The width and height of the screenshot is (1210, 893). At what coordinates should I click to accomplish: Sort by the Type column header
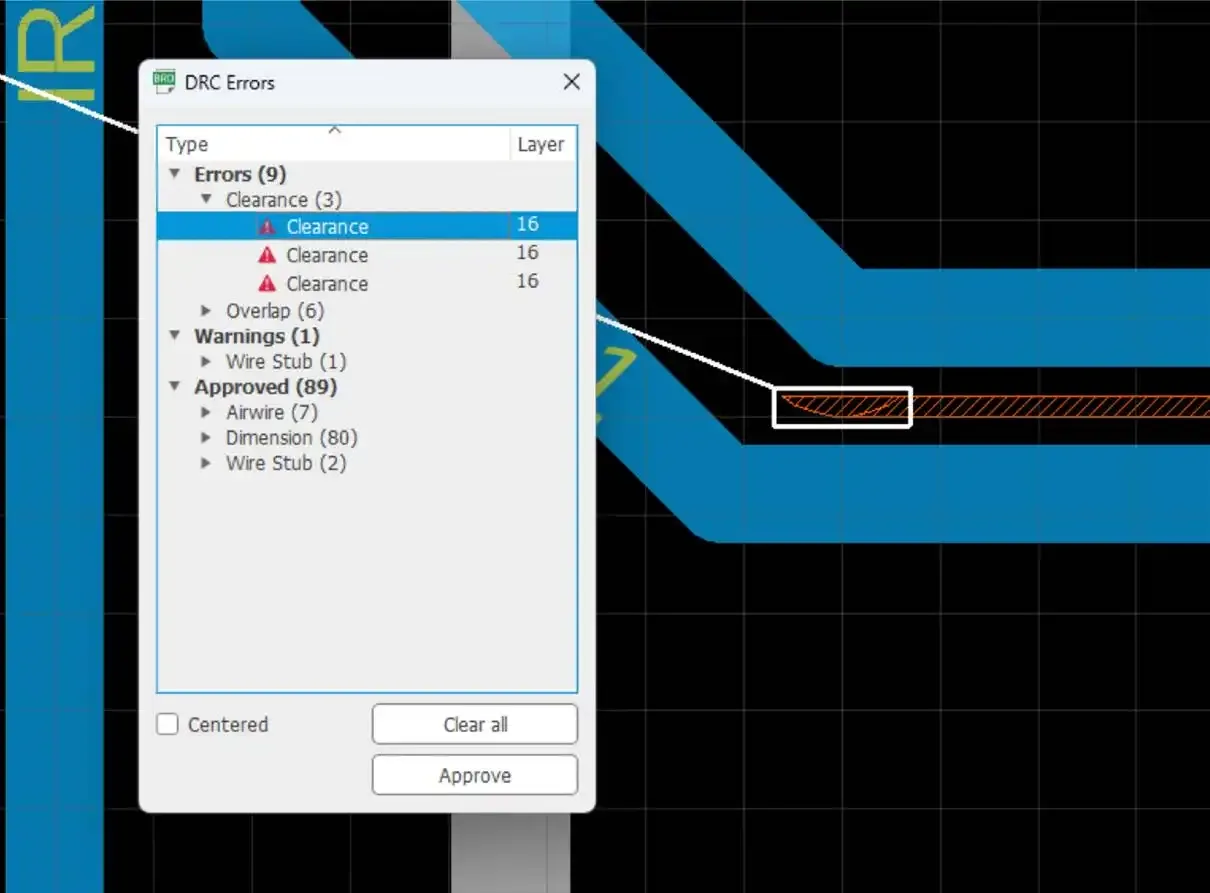[330, 145]
